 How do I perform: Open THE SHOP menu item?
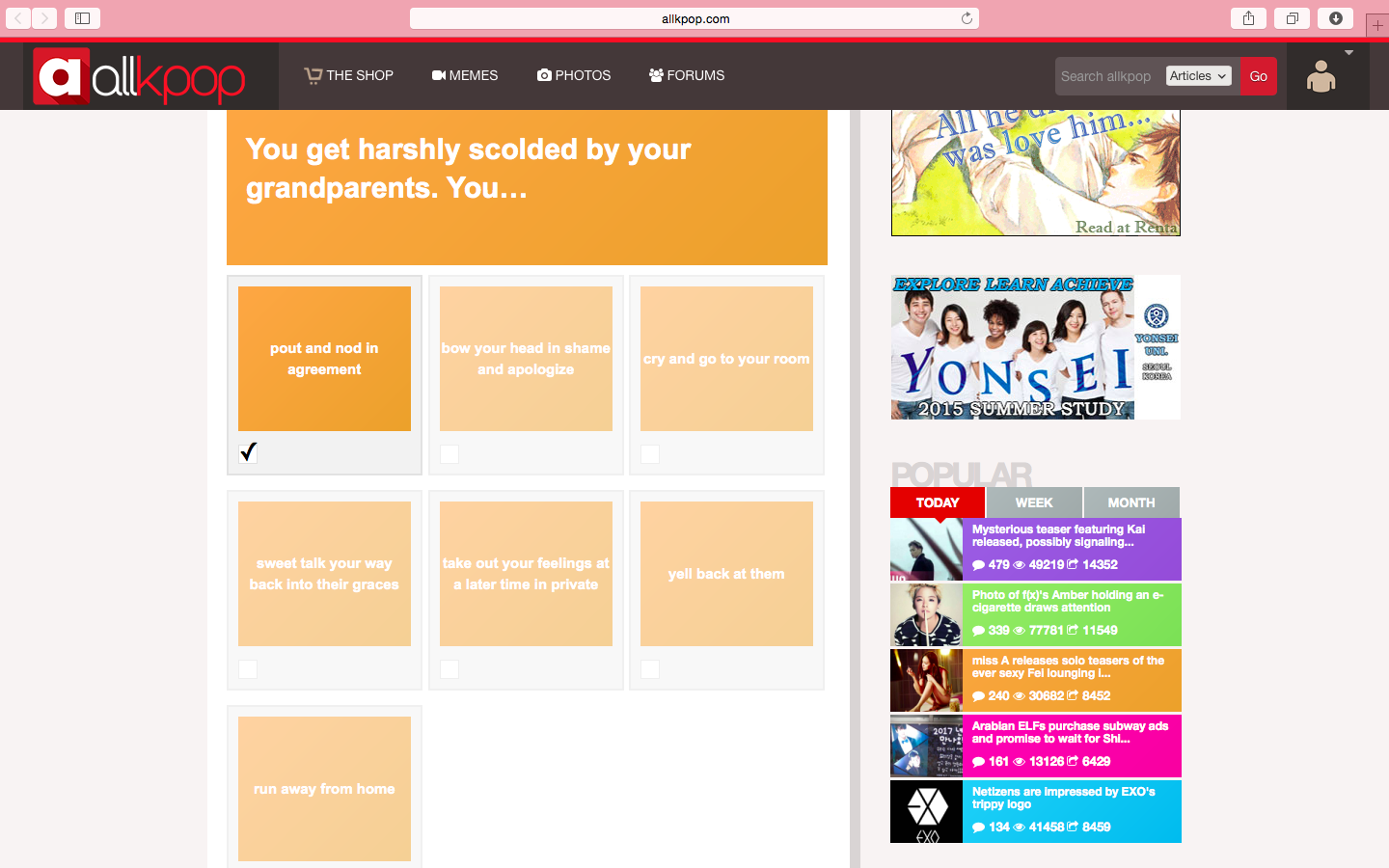click(x=349, y=75)
